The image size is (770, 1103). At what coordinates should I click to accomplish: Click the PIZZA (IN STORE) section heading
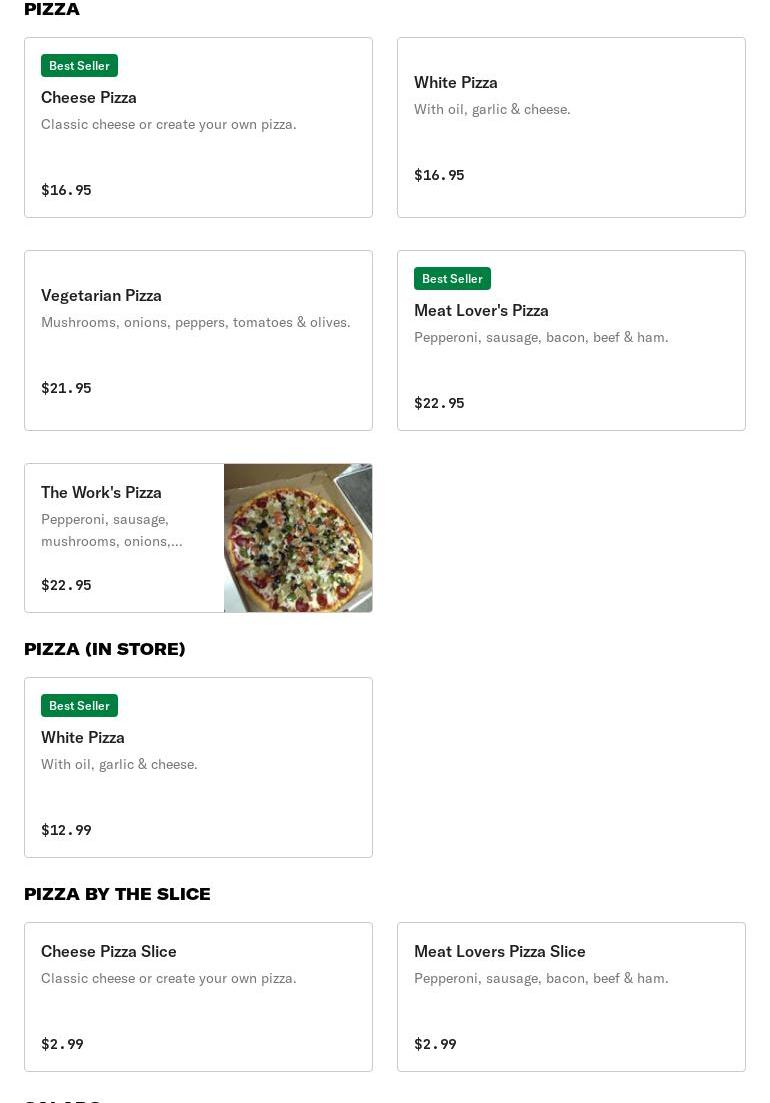(x=105, y=649)
